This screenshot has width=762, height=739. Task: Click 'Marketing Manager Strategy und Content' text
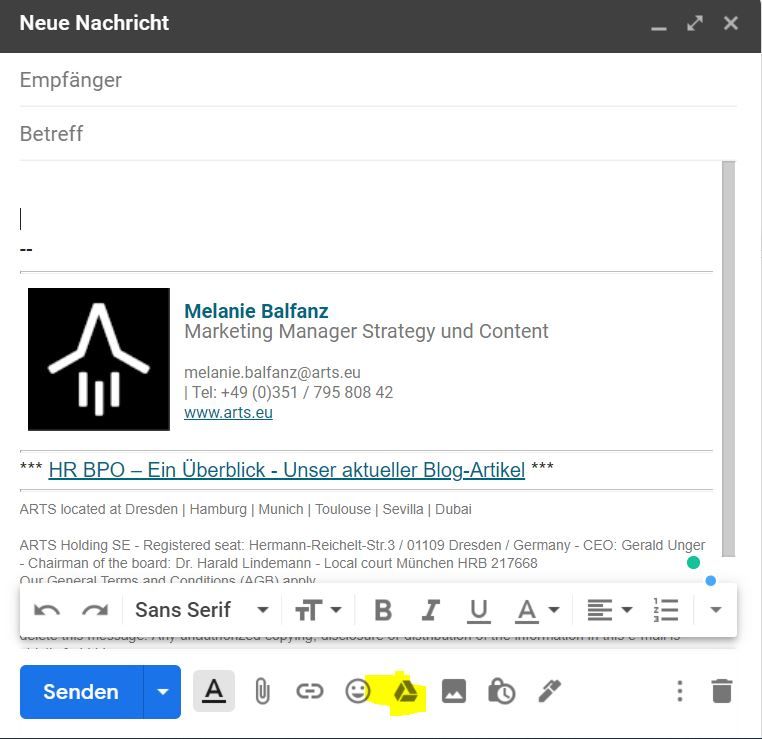(366, 331)
